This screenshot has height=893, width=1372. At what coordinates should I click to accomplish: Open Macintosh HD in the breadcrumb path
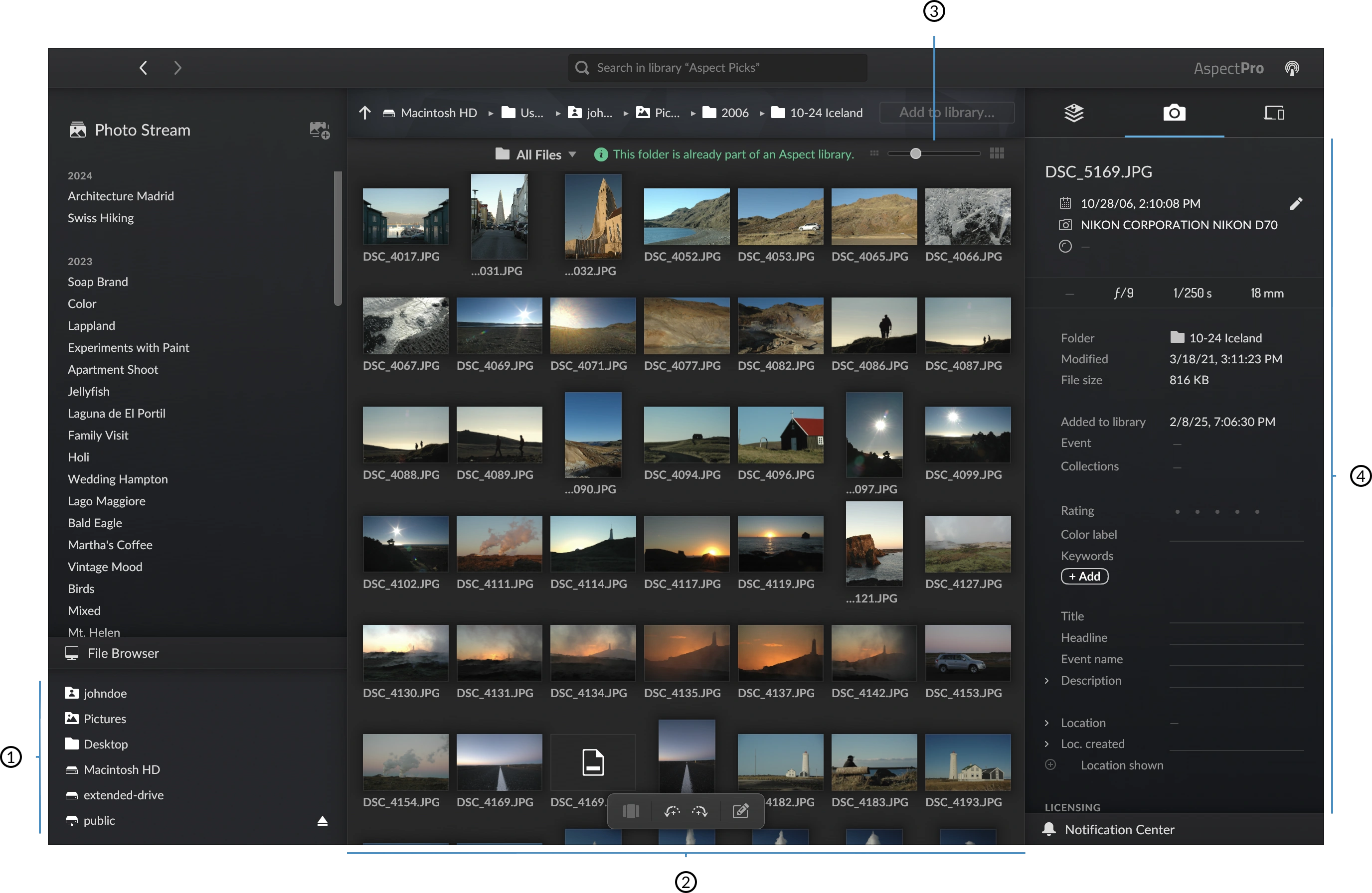[430, 112]
